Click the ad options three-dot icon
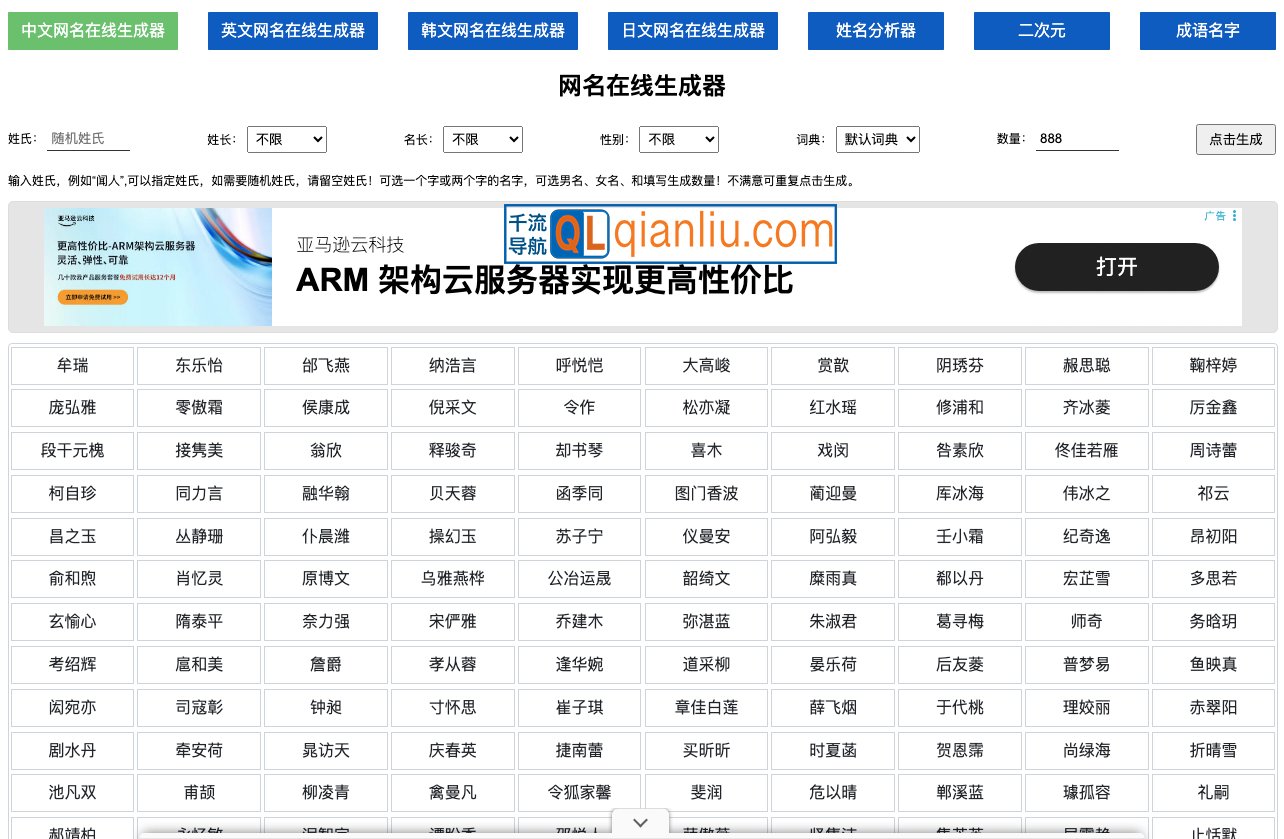 click(1235, 216)
